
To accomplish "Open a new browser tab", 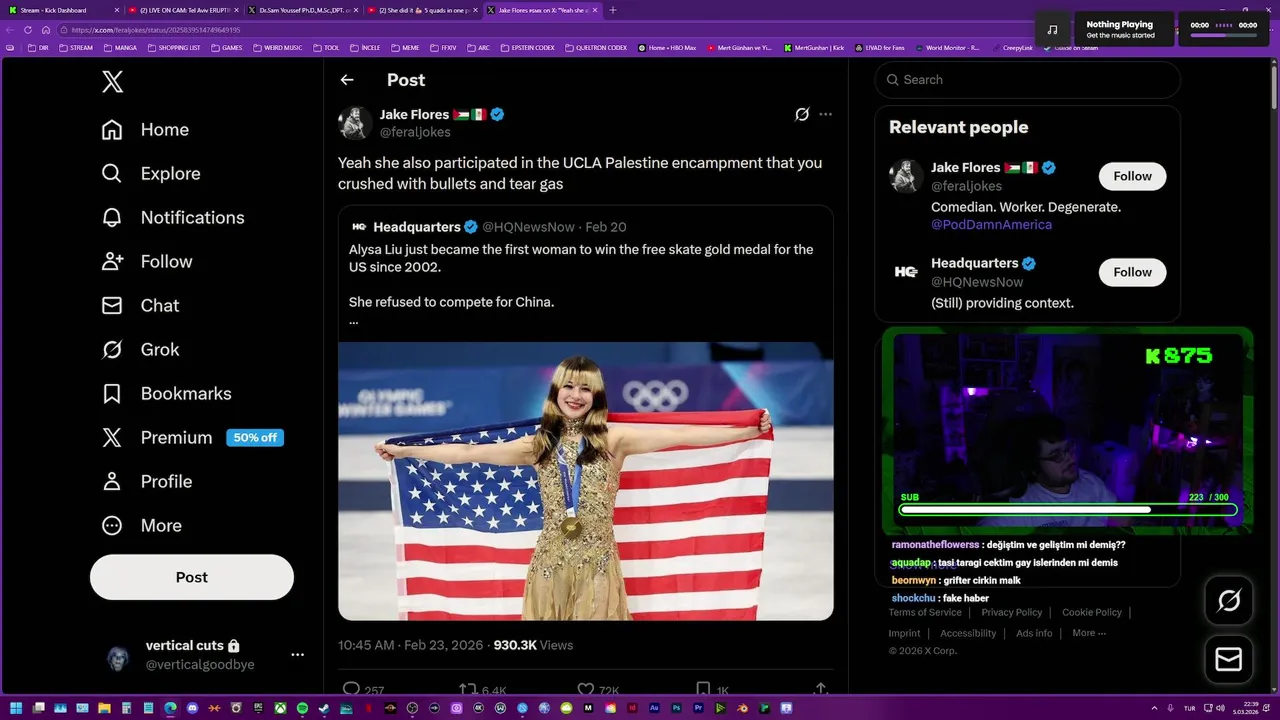I will [613, 10].
